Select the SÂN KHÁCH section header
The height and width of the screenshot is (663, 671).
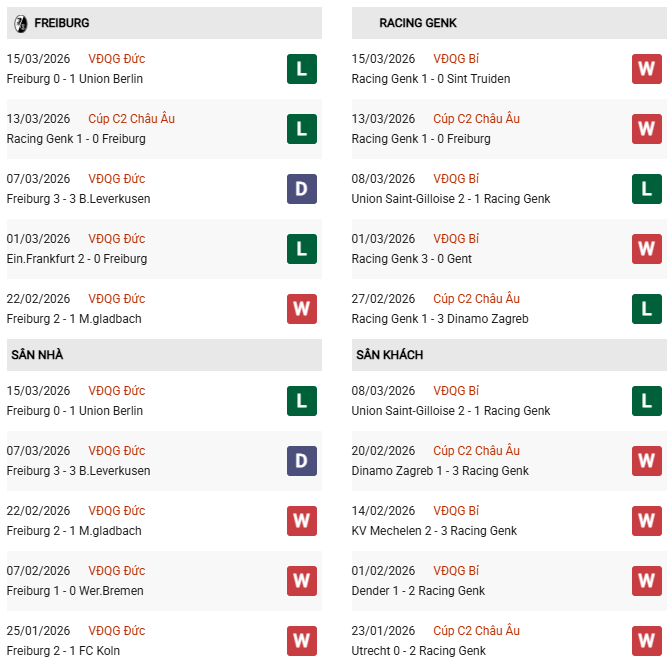coord(389,355)
